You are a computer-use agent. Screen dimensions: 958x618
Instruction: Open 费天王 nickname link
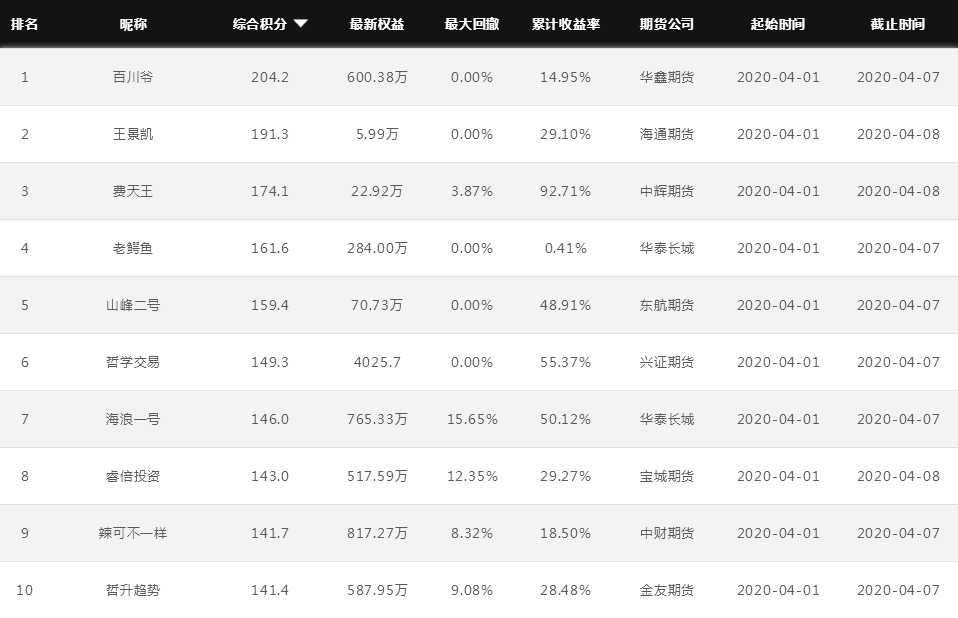[133, 191]
